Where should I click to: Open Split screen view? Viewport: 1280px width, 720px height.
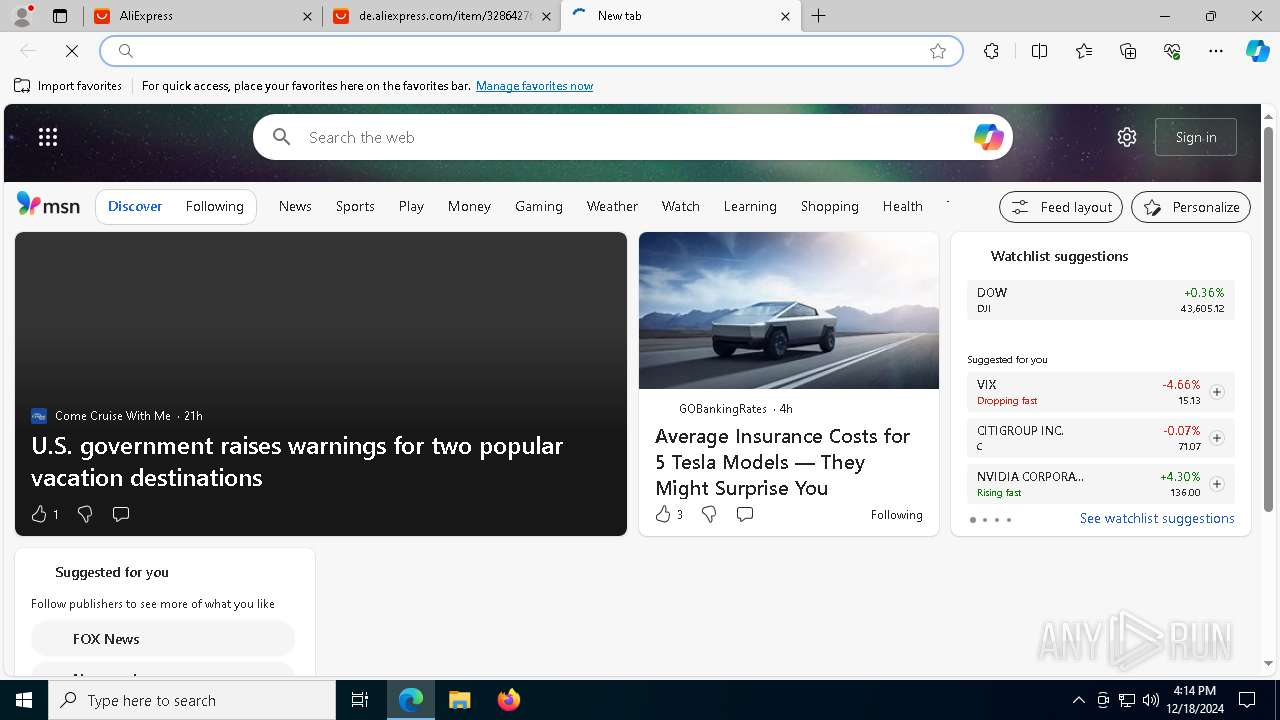click(1039, 51)
